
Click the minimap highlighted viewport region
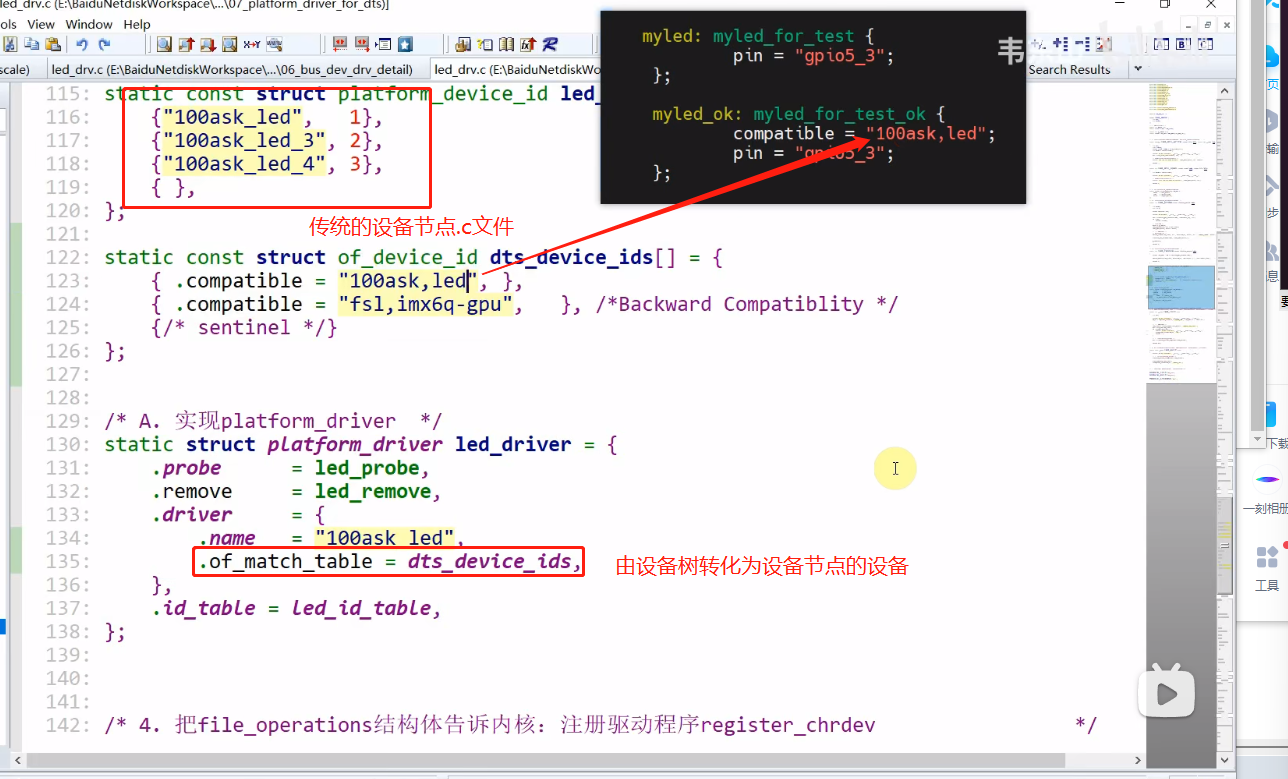(1180, 287)
